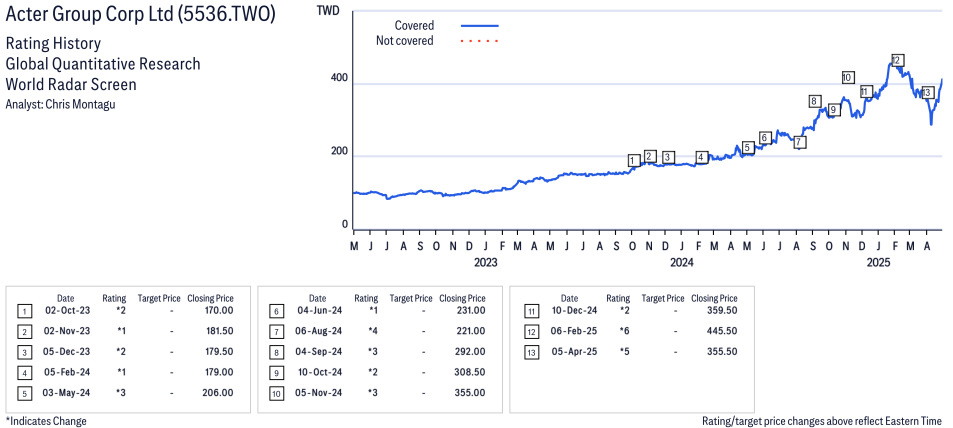The height and width of the screenshot is (428, 953).
Task: Click the date 04-Jun-24
Action: pos(319,311)
